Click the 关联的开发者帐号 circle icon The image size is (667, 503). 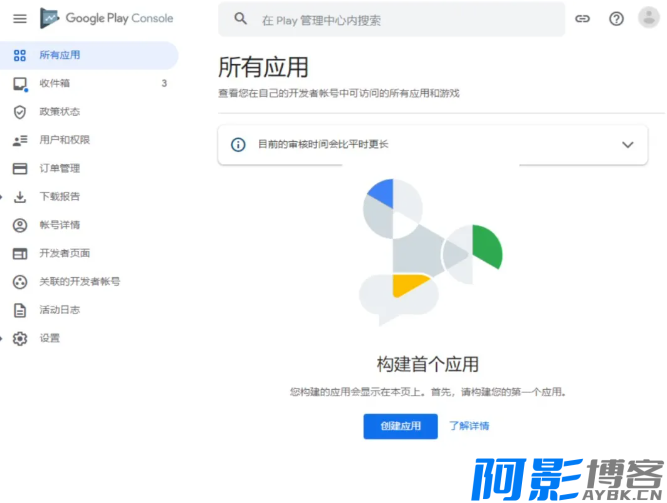[x=20, y=282]
